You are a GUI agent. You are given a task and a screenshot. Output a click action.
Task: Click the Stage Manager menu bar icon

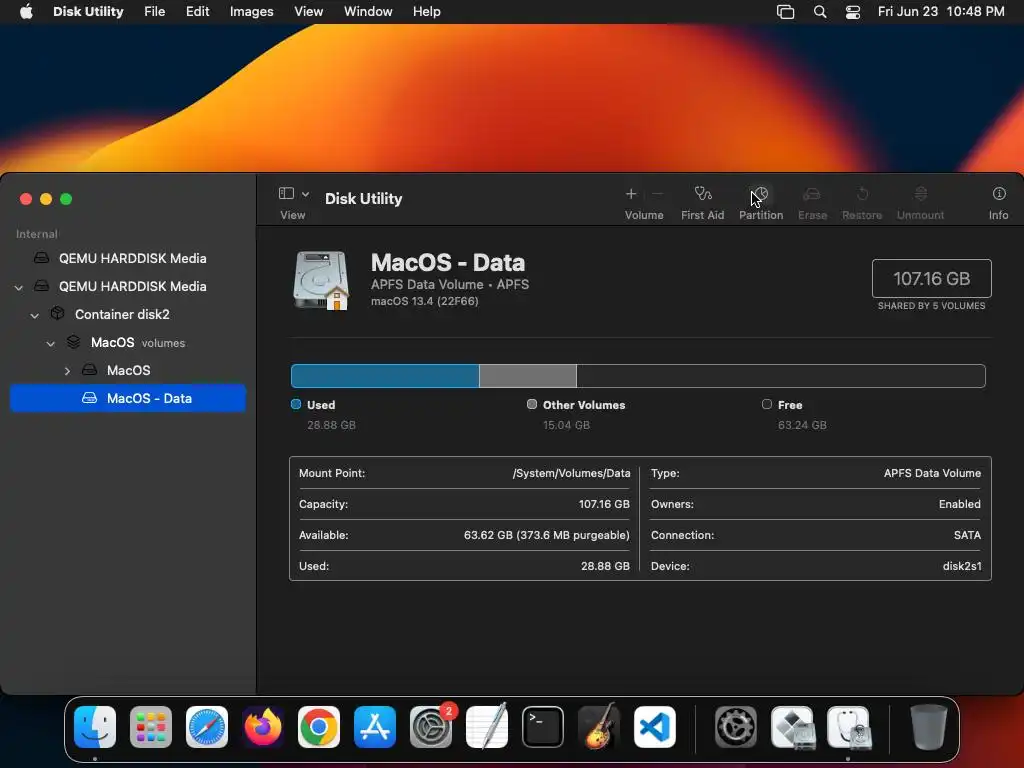785,12
